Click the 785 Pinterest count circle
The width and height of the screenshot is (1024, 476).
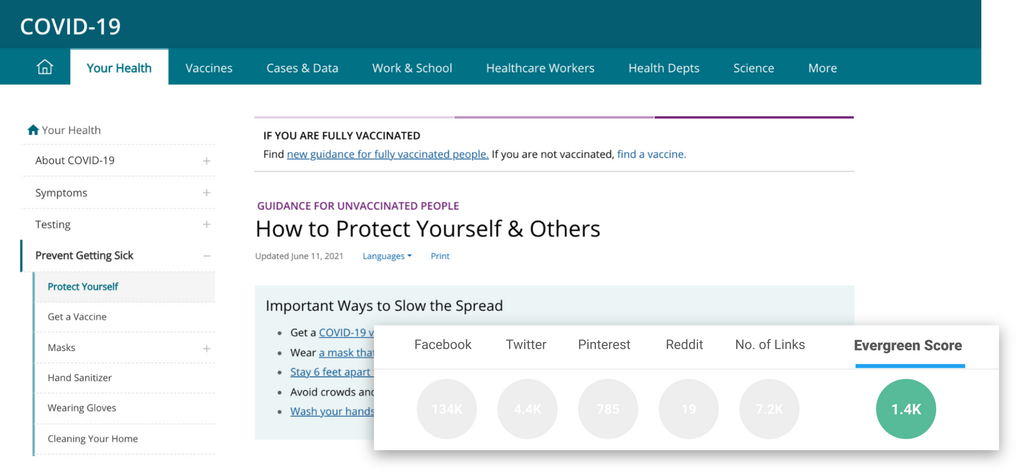[x=608, y=409]
